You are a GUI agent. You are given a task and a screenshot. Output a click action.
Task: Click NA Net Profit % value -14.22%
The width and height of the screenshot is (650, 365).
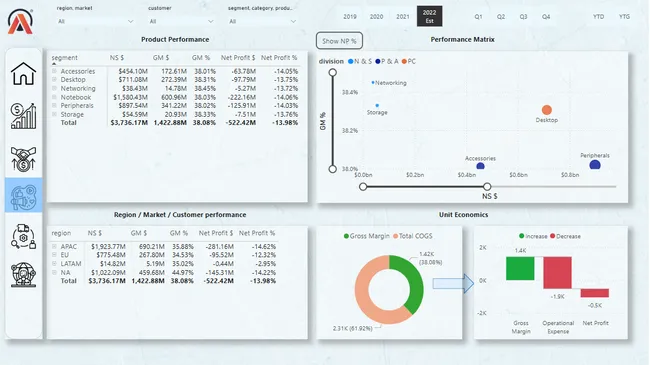coord(263,273)
